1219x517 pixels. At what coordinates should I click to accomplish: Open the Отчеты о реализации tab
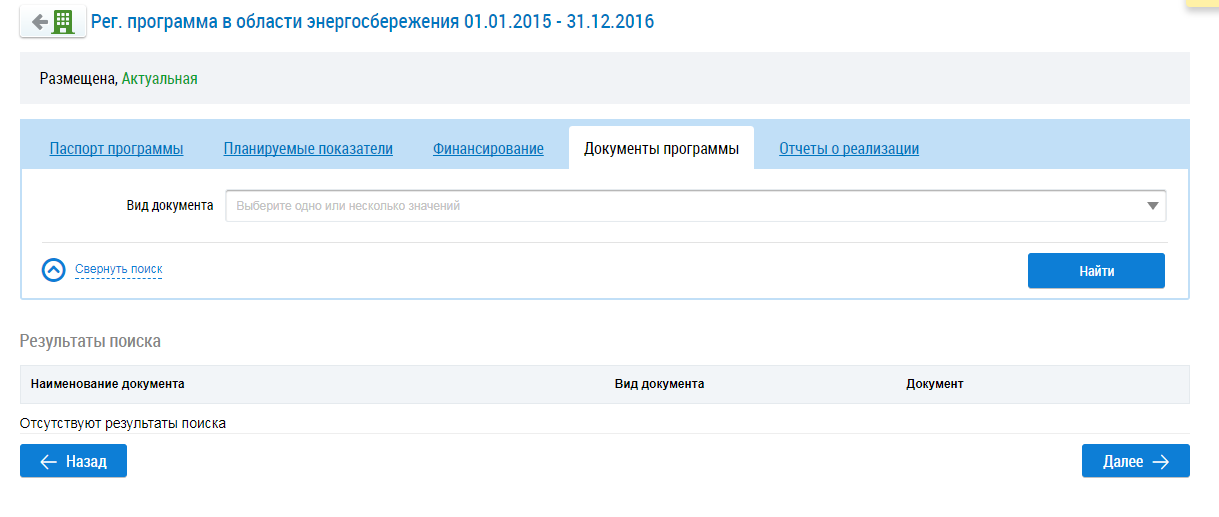(x=849, y=149)
